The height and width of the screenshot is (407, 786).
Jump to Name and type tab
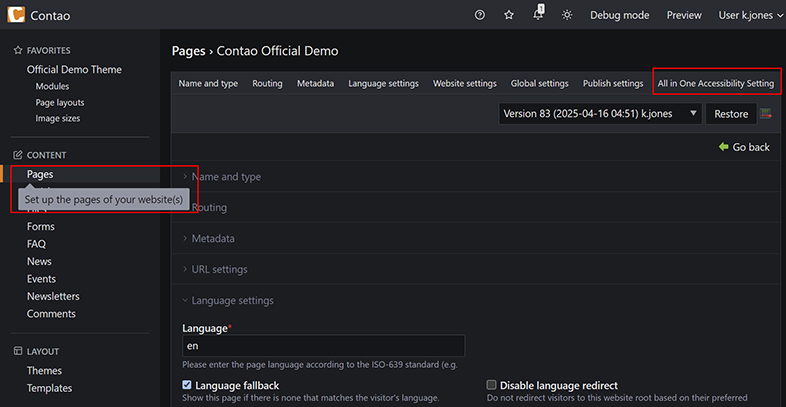208,83
